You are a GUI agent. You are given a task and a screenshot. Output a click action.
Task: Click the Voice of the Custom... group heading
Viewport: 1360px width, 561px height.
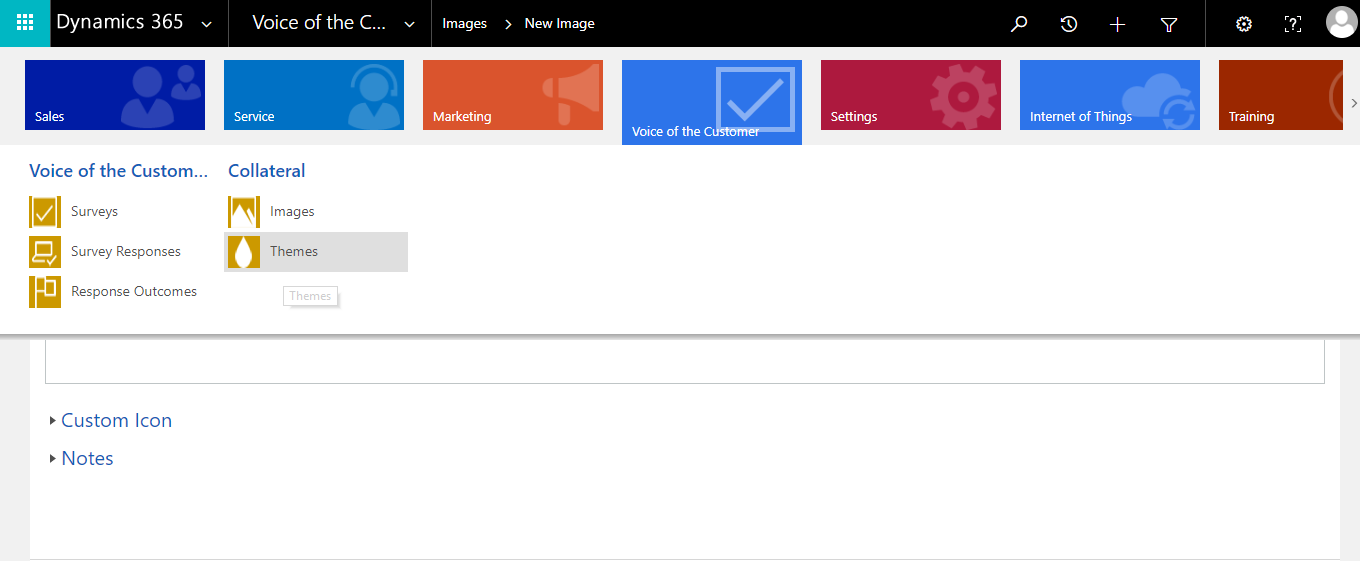pyautogui.click(x=119, y=171)
